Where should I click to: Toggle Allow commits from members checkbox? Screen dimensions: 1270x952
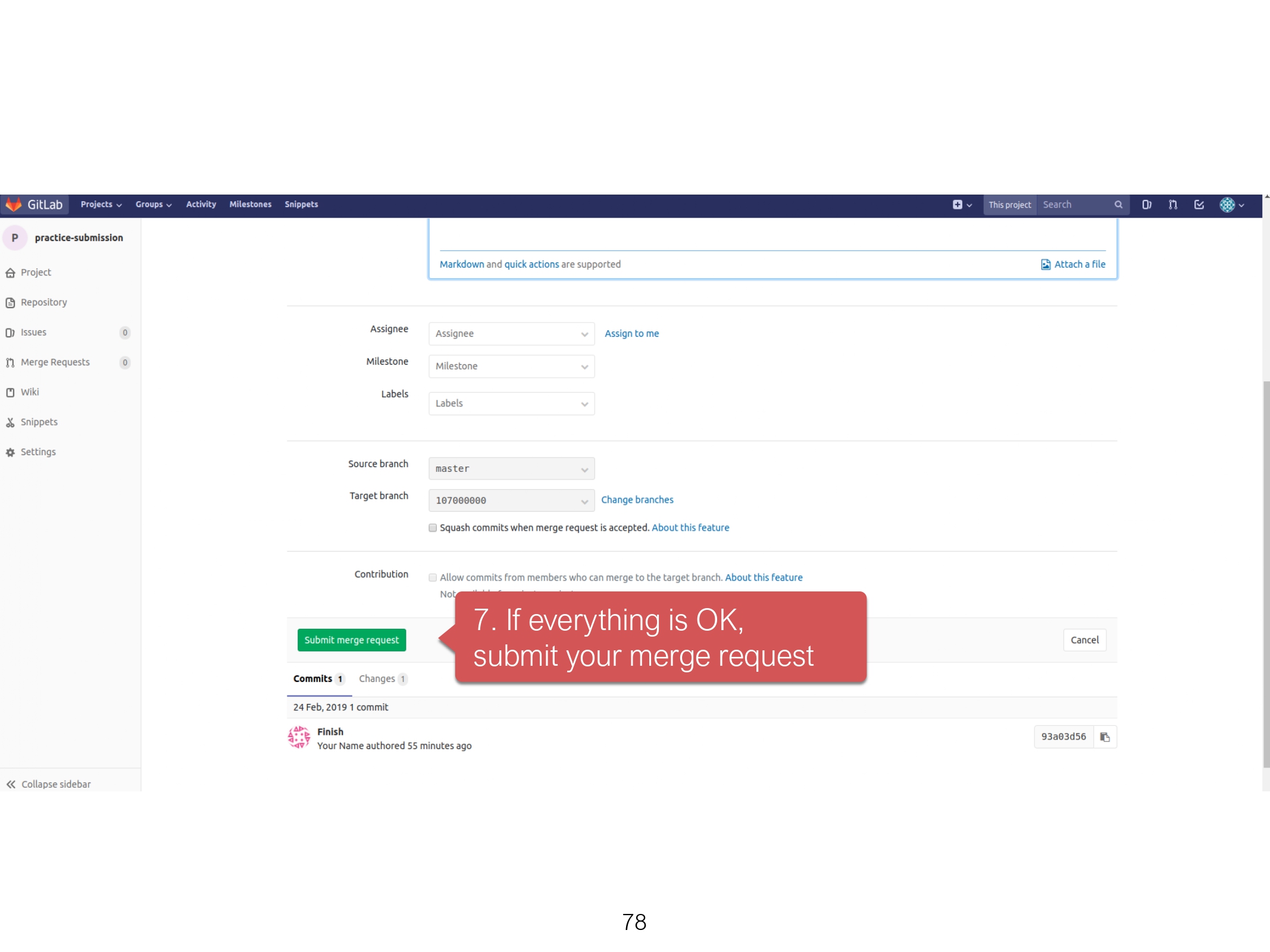point(433,578)
